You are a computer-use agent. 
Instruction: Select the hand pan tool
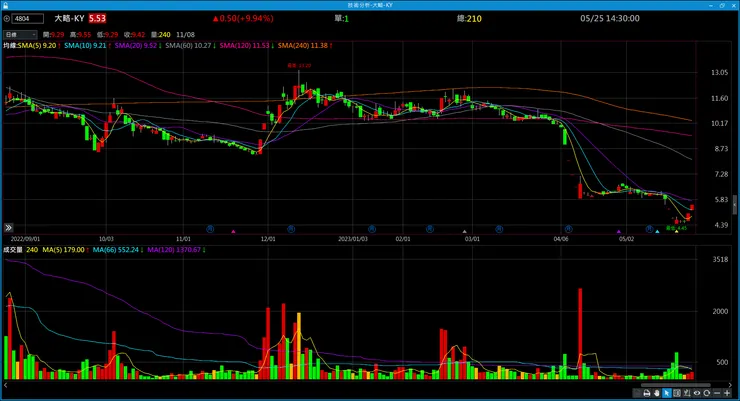point(657,393)
